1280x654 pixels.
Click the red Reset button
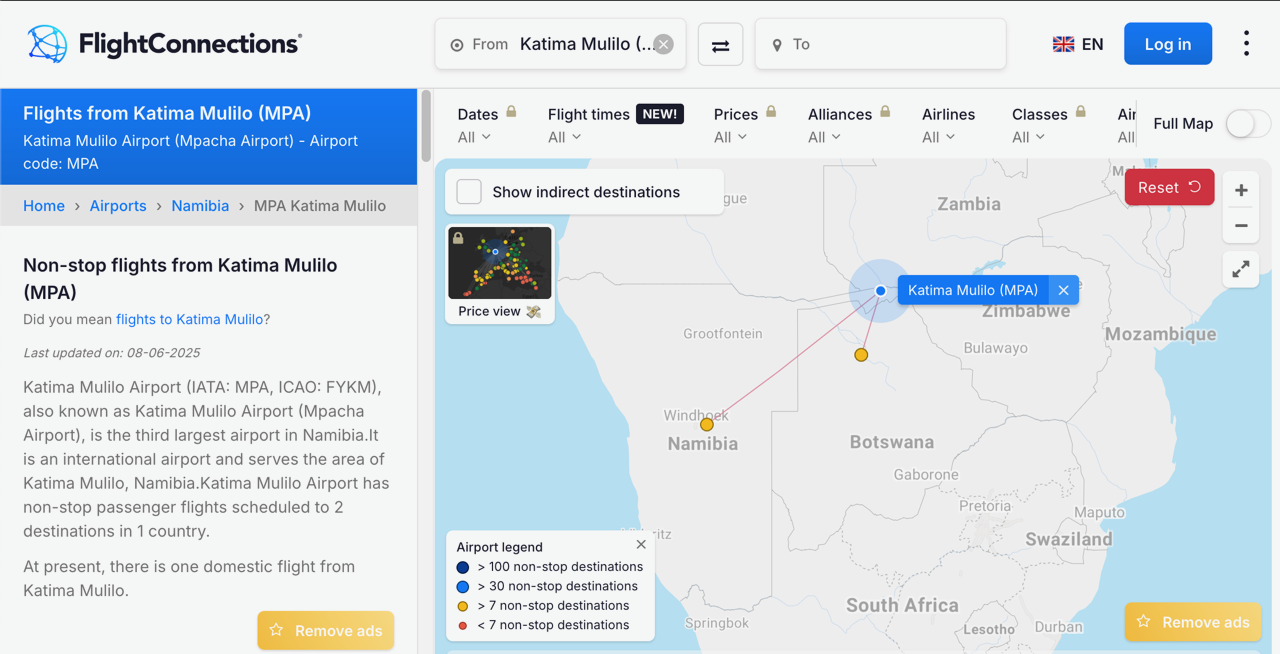tap(1169, 187)
